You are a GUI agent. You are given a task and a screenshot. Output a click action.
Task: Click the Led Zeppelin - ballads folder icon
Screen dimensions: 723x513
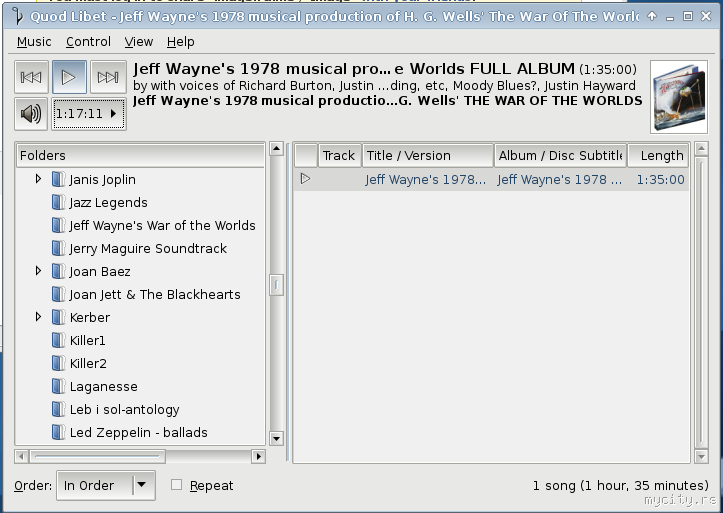(58, 433)
